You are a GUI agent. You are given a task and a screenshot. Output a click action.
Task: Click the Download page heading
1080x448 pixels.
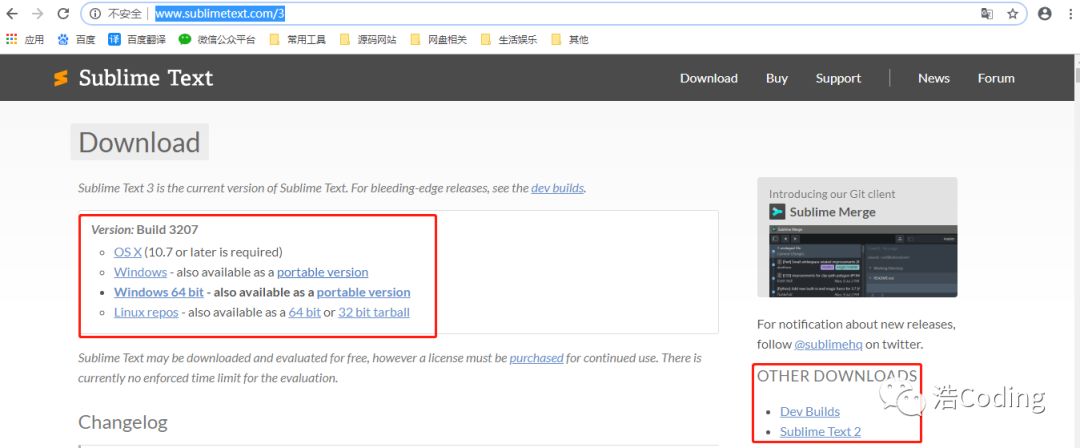[139, 142]
